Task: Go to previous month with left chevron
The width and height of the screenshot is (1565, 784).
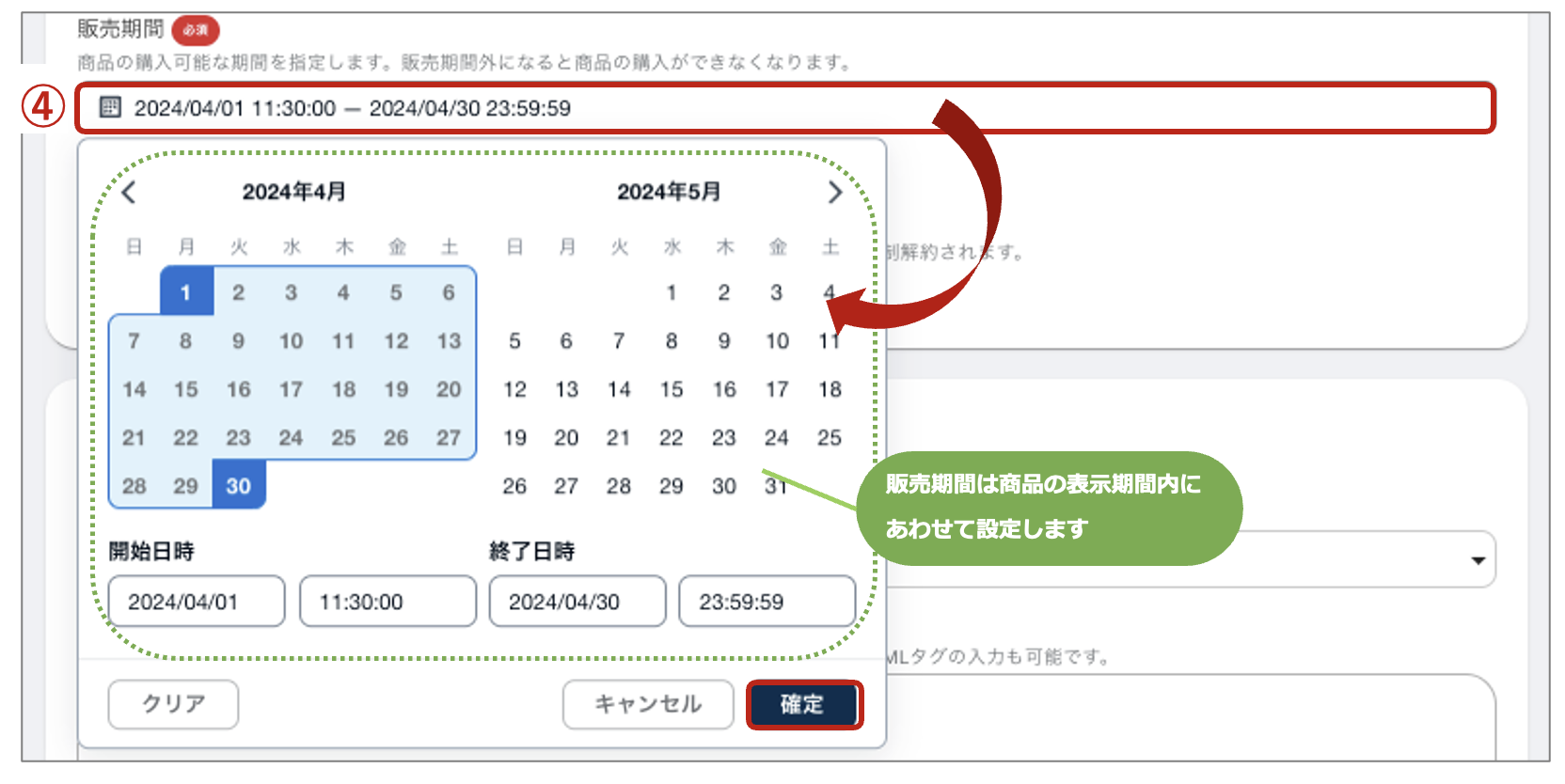Action: tap(129, 193)
